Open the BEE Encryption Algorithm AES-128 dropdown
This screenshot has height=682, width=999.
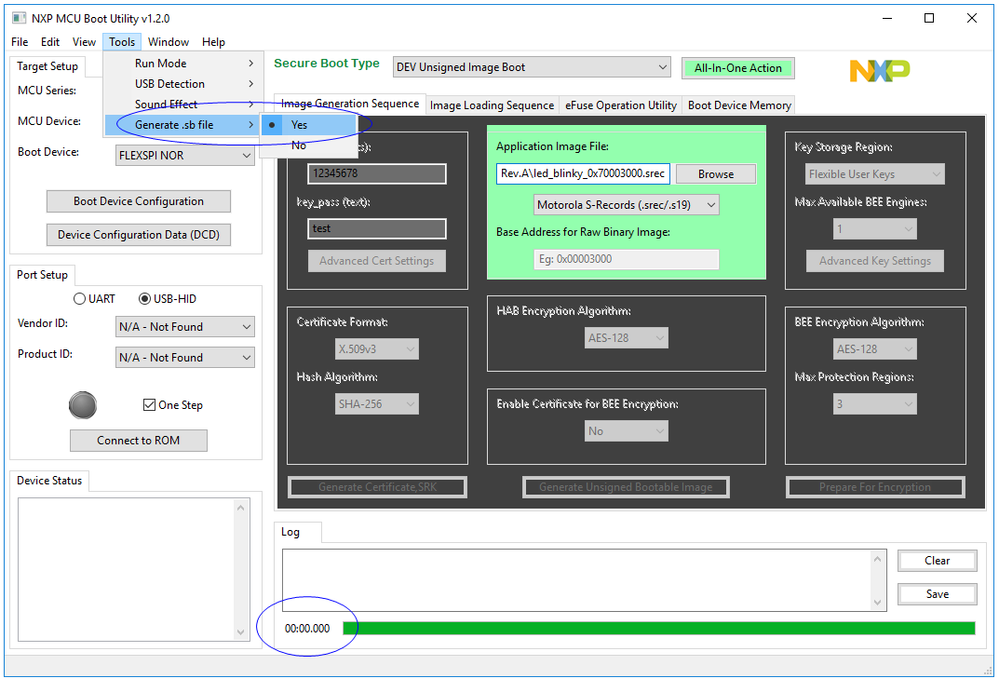[x=875, y=349]
